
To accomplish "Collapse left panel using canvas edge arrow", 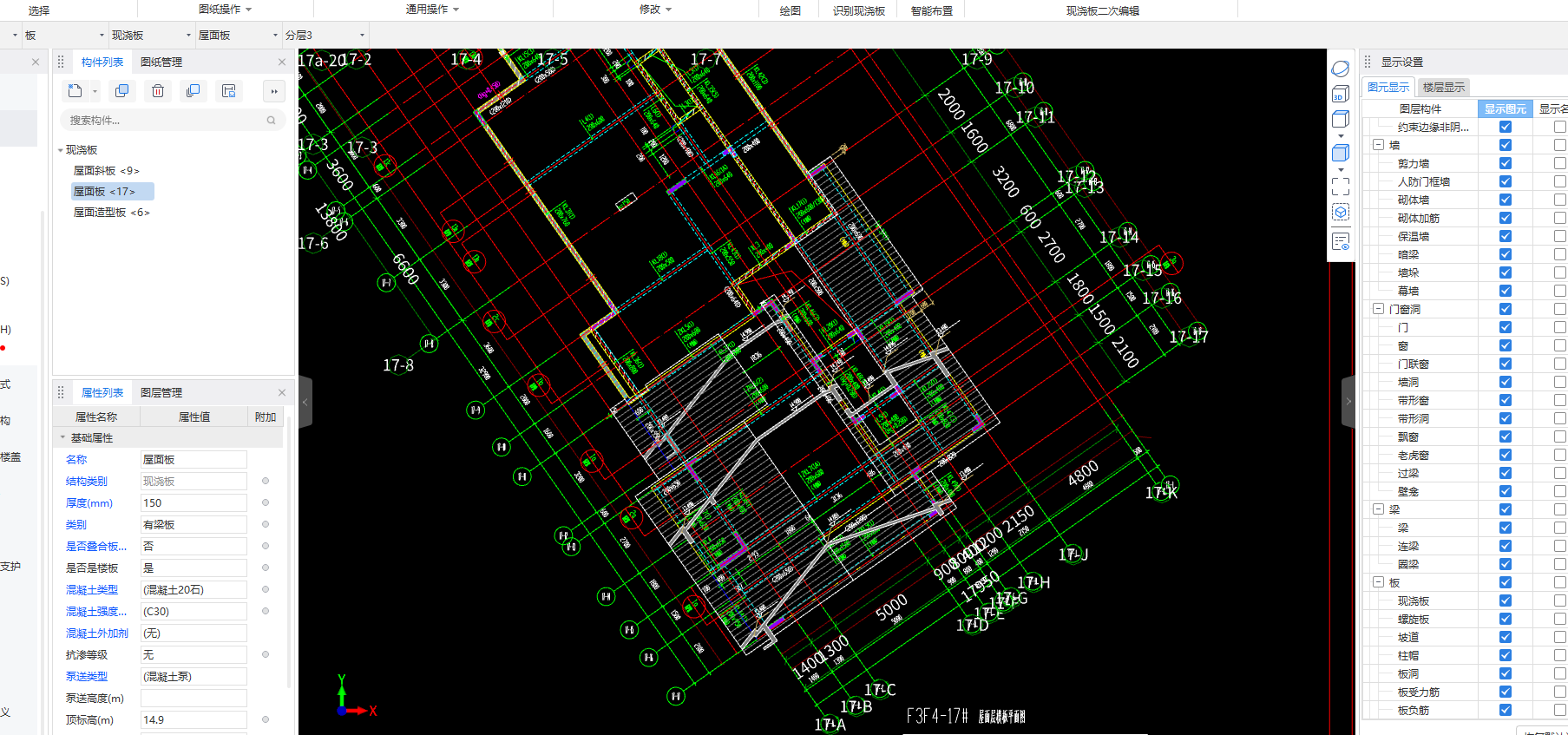I will [x=305, y=402].
